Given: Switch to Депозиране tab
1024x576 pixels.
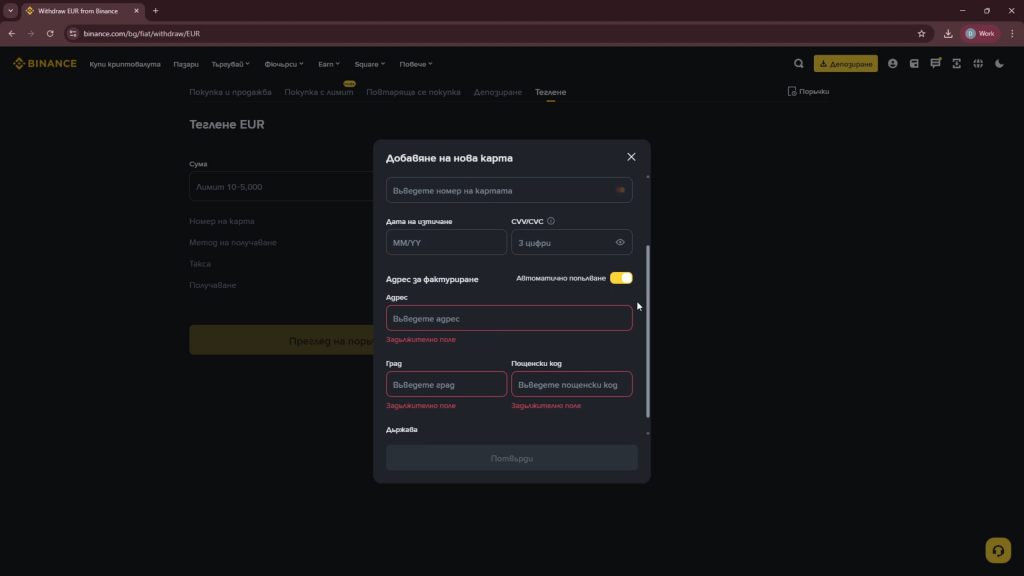Looking at the screenshot, I should [x=498, y=92].
